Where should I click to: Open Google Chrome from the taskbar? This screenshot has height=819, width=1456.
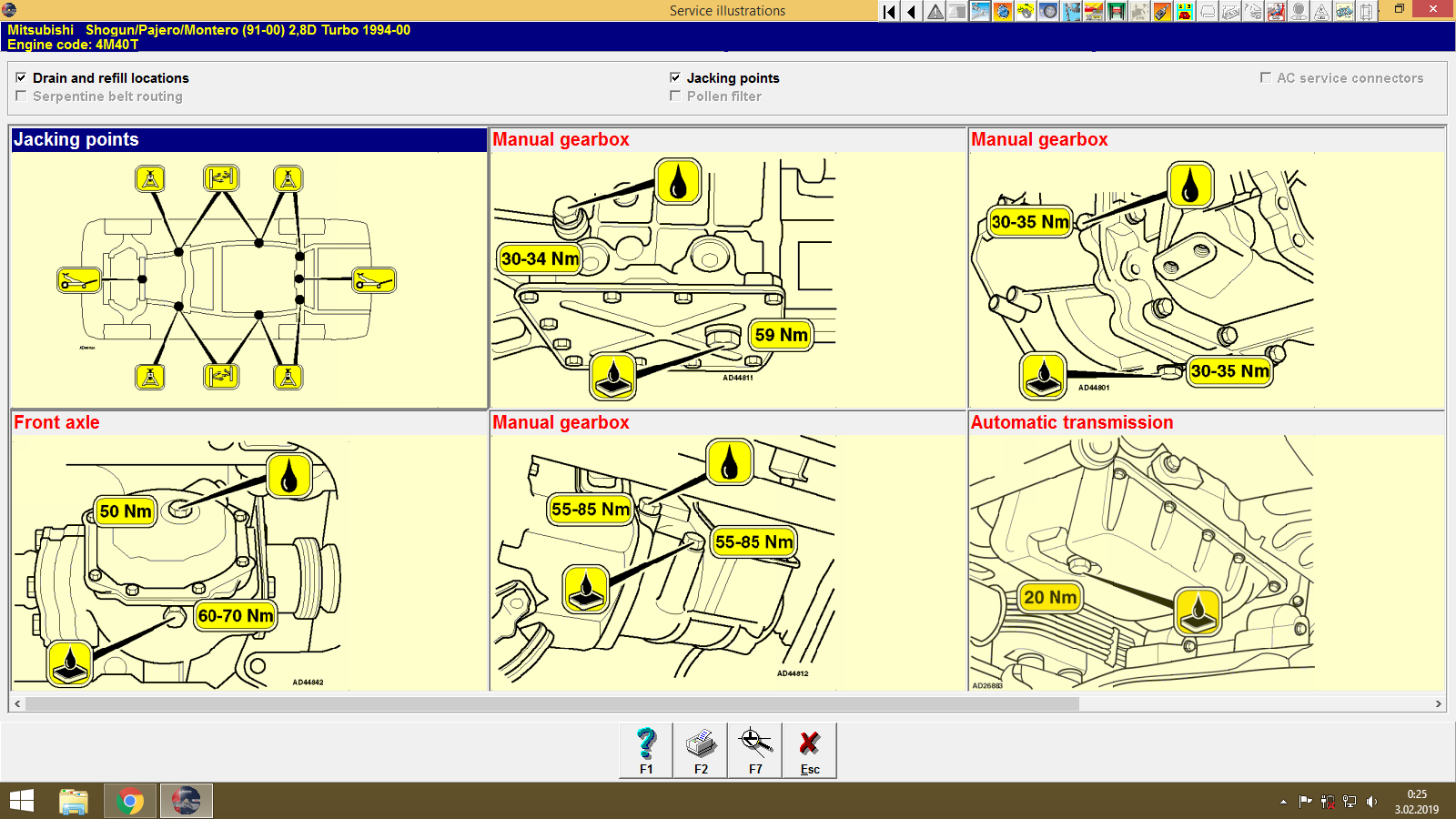[129, 801]
